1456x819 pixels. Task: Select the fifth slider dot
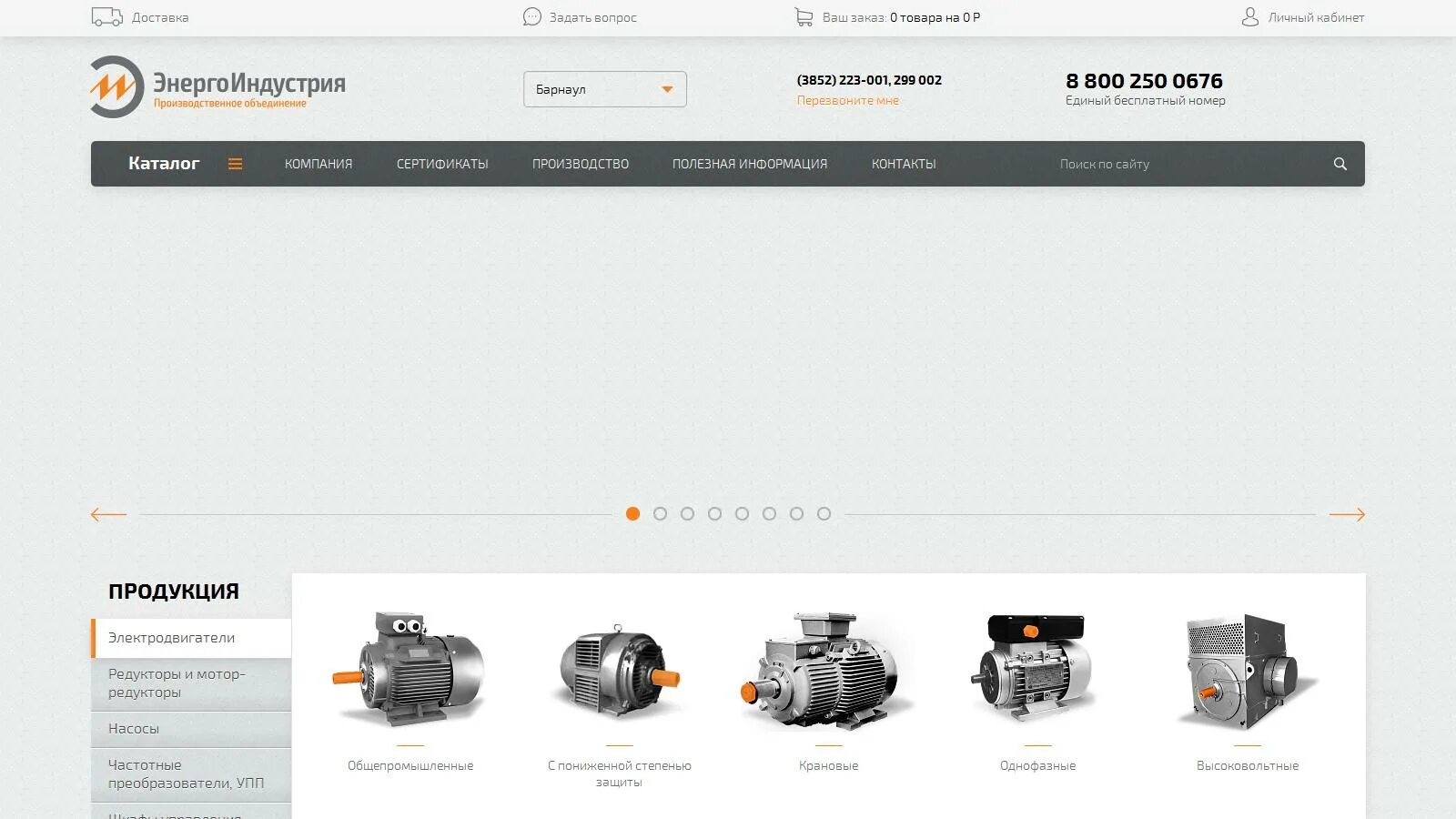(742, 514)
